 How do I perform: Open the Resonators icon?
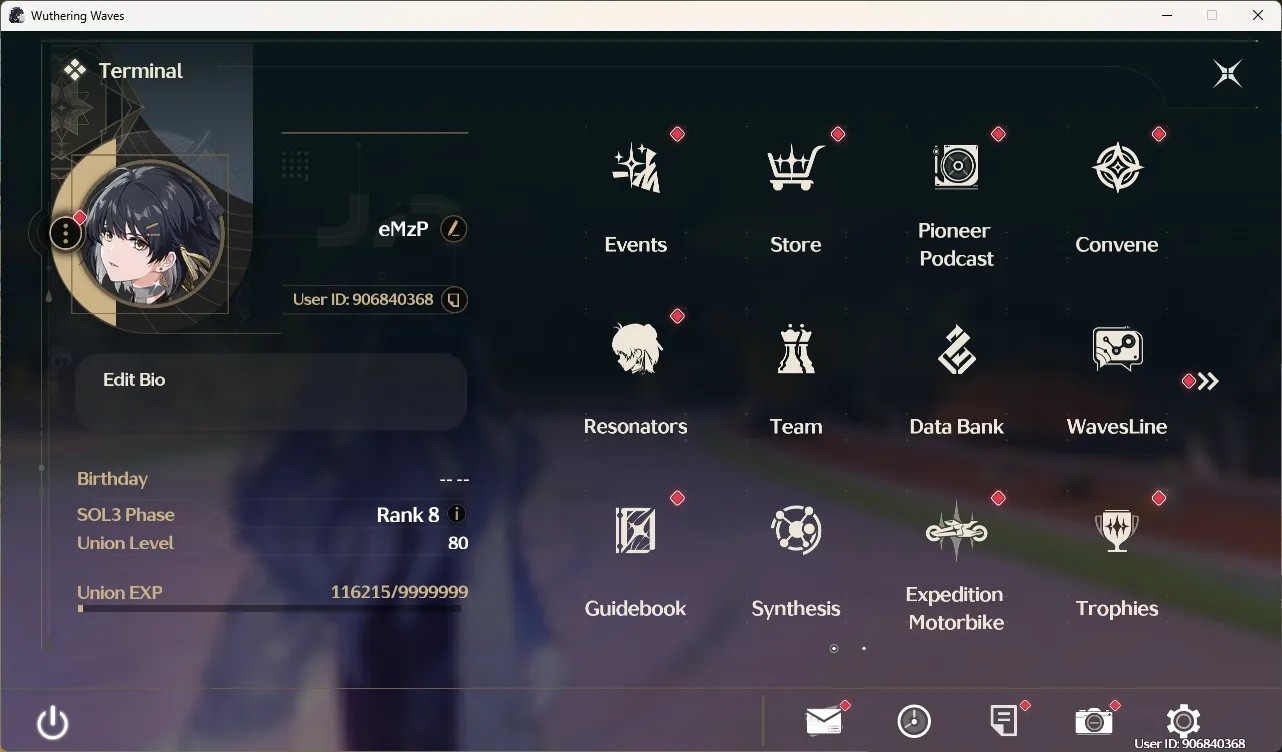[636, 349]
